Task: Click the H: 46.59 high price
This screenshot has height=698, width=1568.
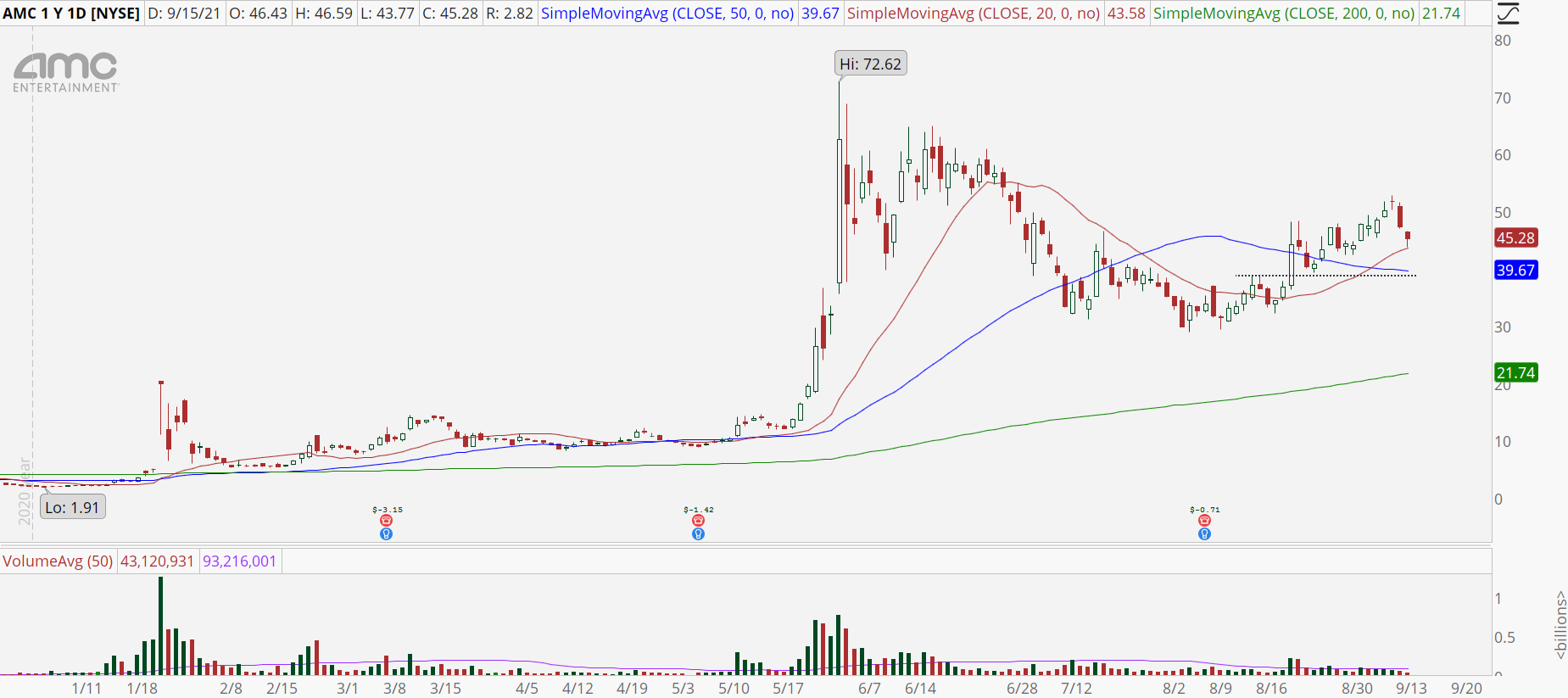Action: click(323, 14)
